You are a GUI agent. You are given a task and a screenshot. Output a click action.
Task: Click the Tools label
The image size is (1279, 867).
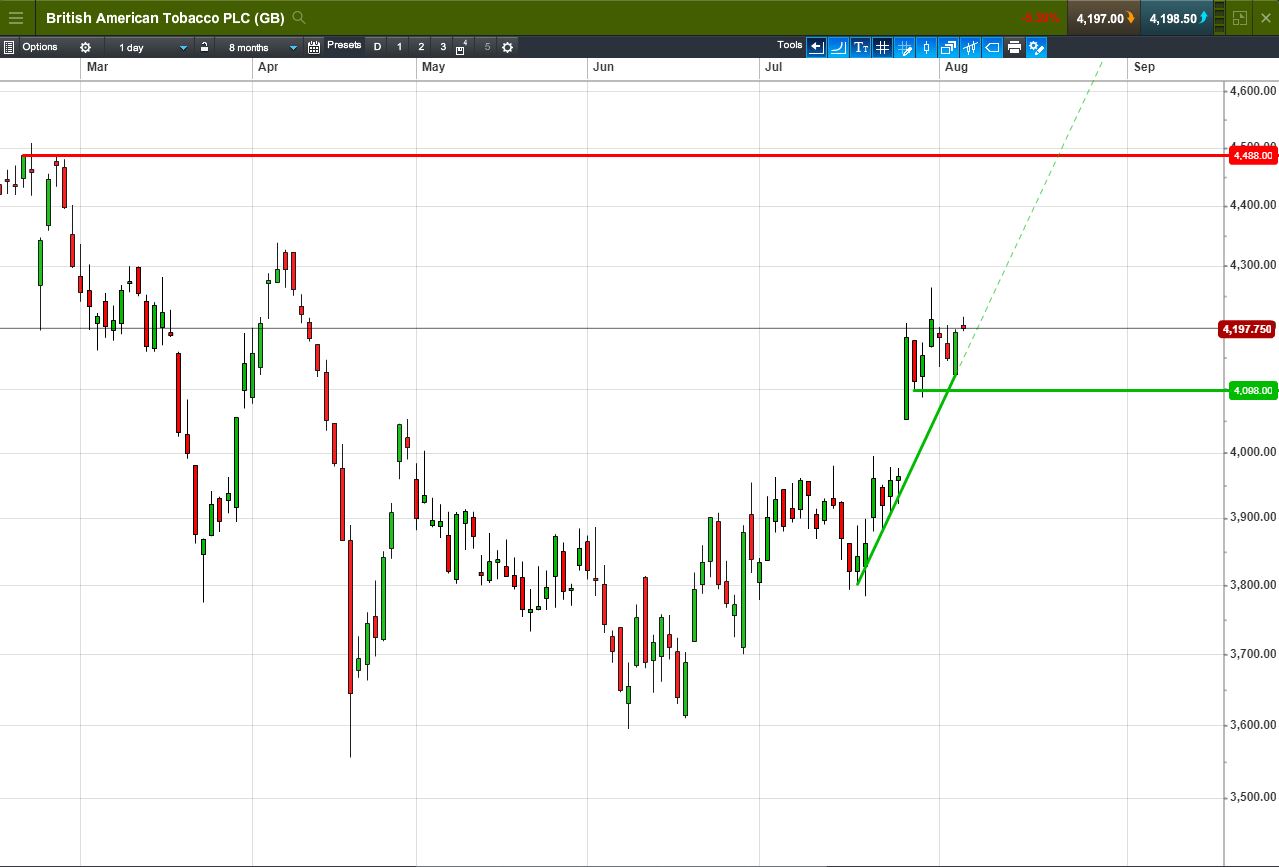pyautogui.click(x=790, y=45)
